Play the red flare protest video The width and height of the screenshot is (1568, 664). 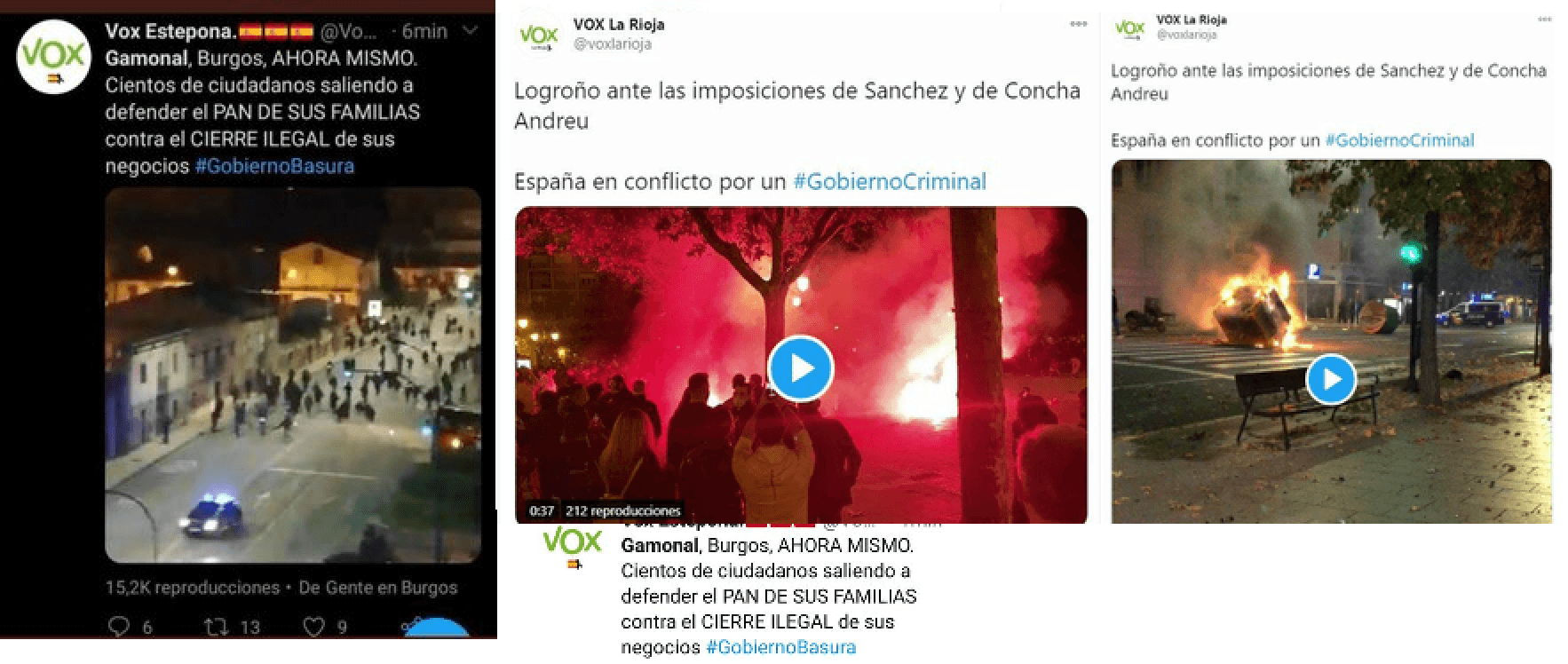coord(801,368)
